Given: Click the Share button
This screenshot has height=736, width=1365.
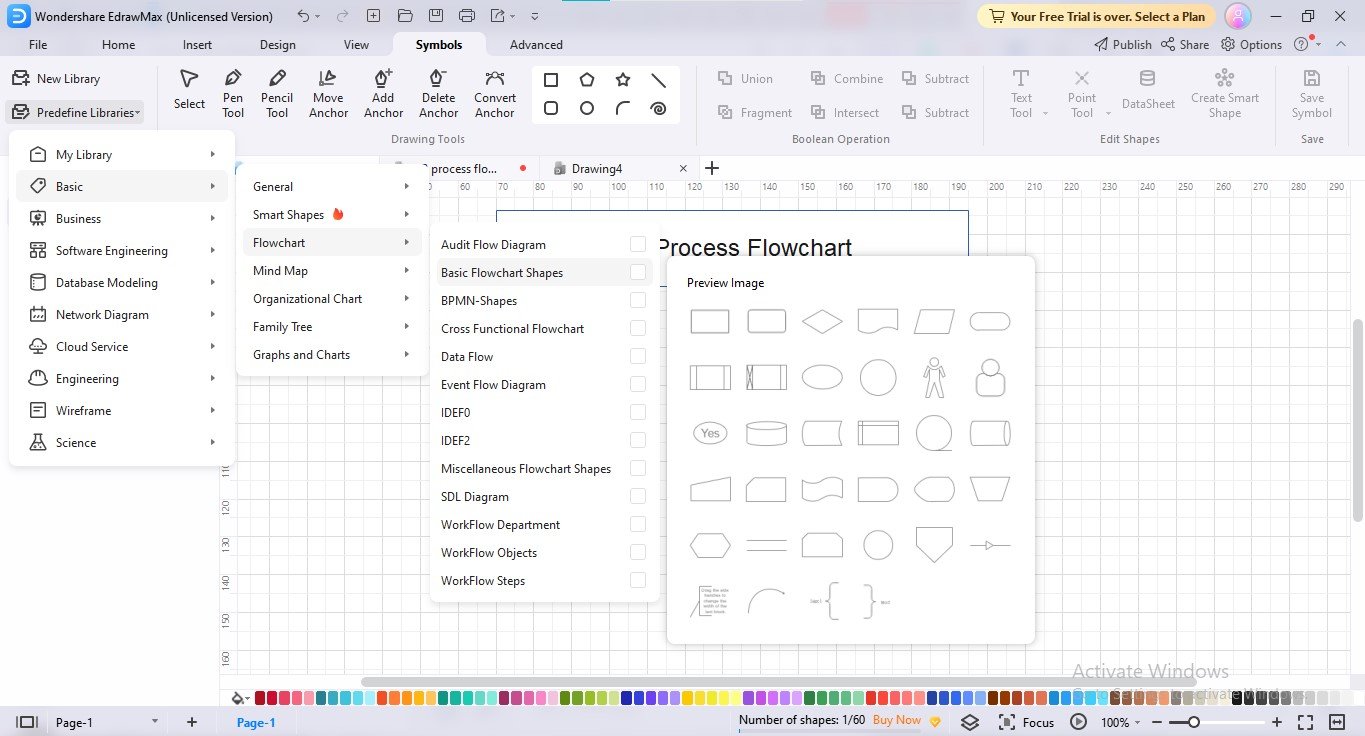Looking at the screenshot, I should pos(1185,44).
